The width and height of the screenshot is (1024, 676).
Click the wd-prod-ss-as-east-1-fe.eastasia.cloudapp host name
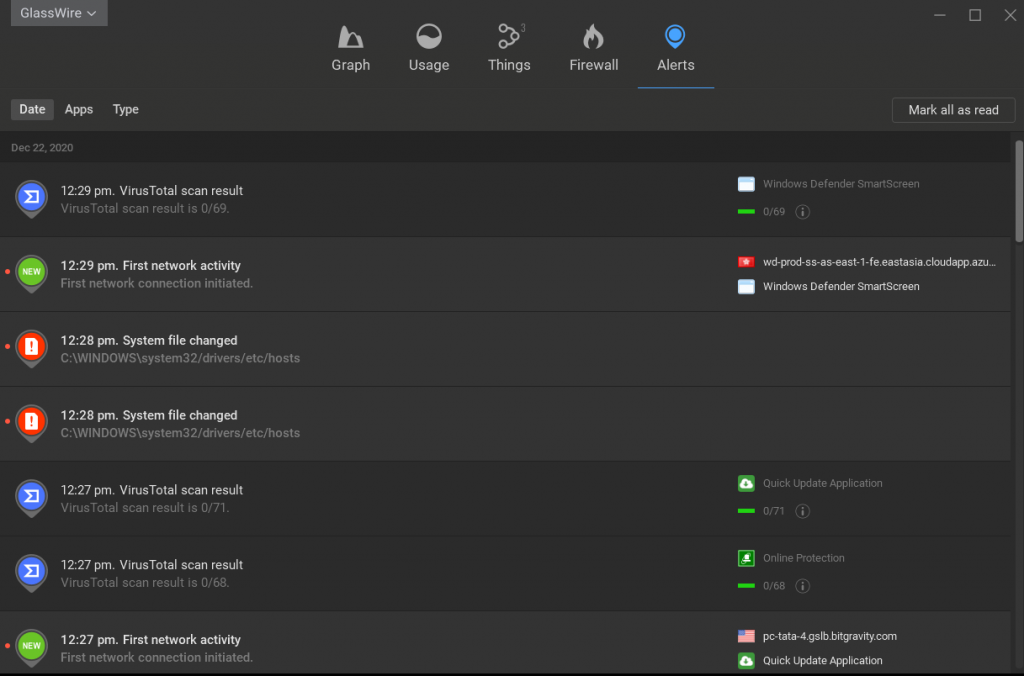point(879,262)
